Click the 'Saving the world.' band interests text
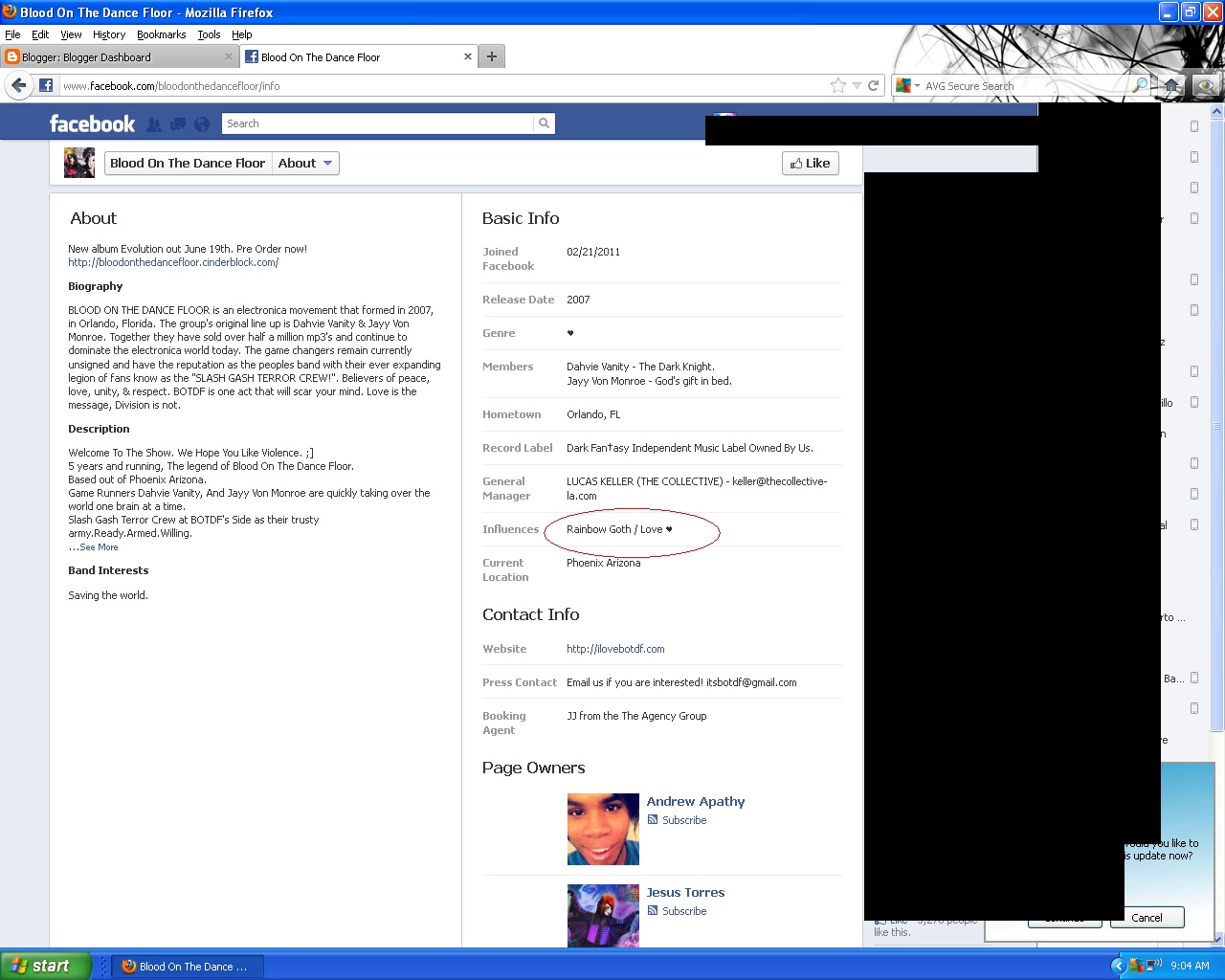This screenshot has height=980, width=1225. pos(108,595)
